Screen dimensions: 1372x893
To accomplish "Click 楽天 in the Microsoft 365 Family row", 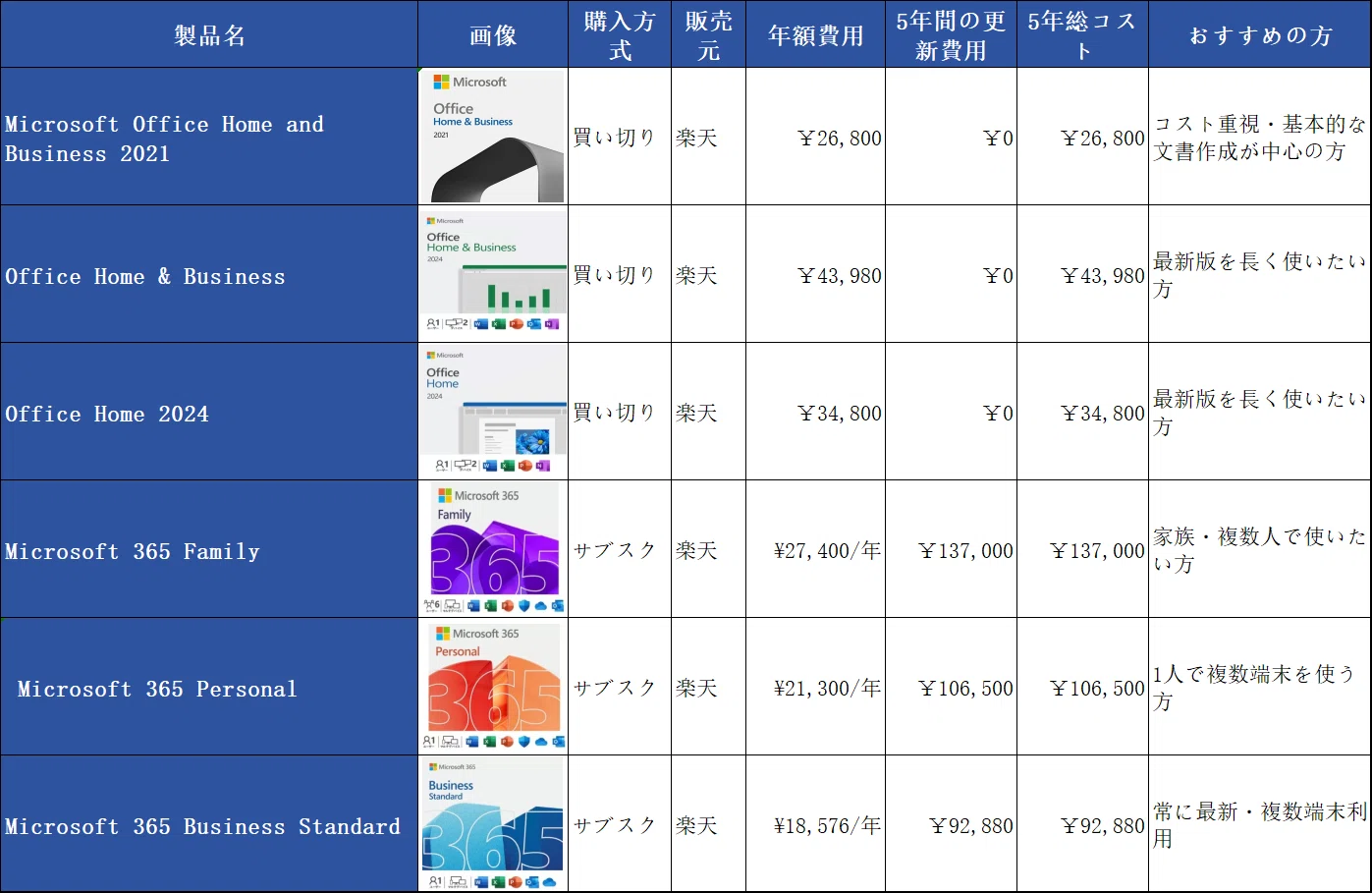I will (x=696, y=550).
